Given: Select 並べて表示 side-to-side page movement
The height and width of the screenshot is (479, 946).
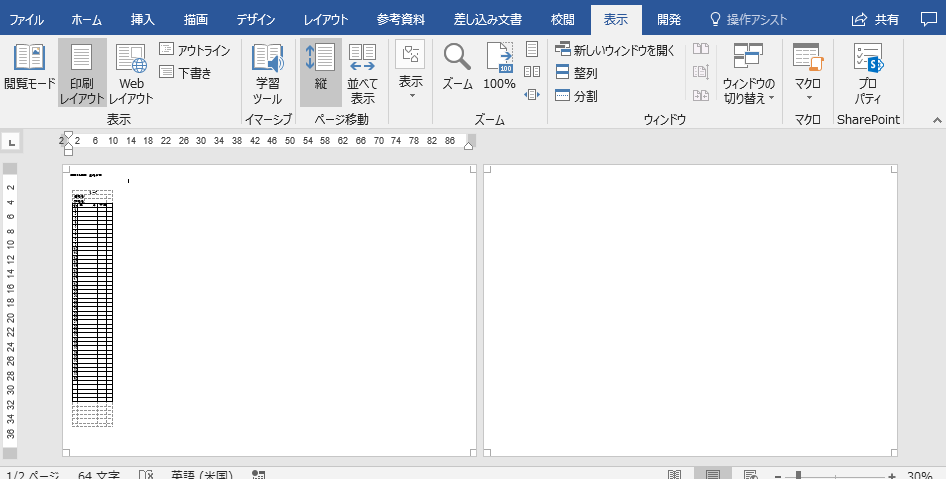Looking at the screenshot, I should pyautogui.click(x=362, y=72).
